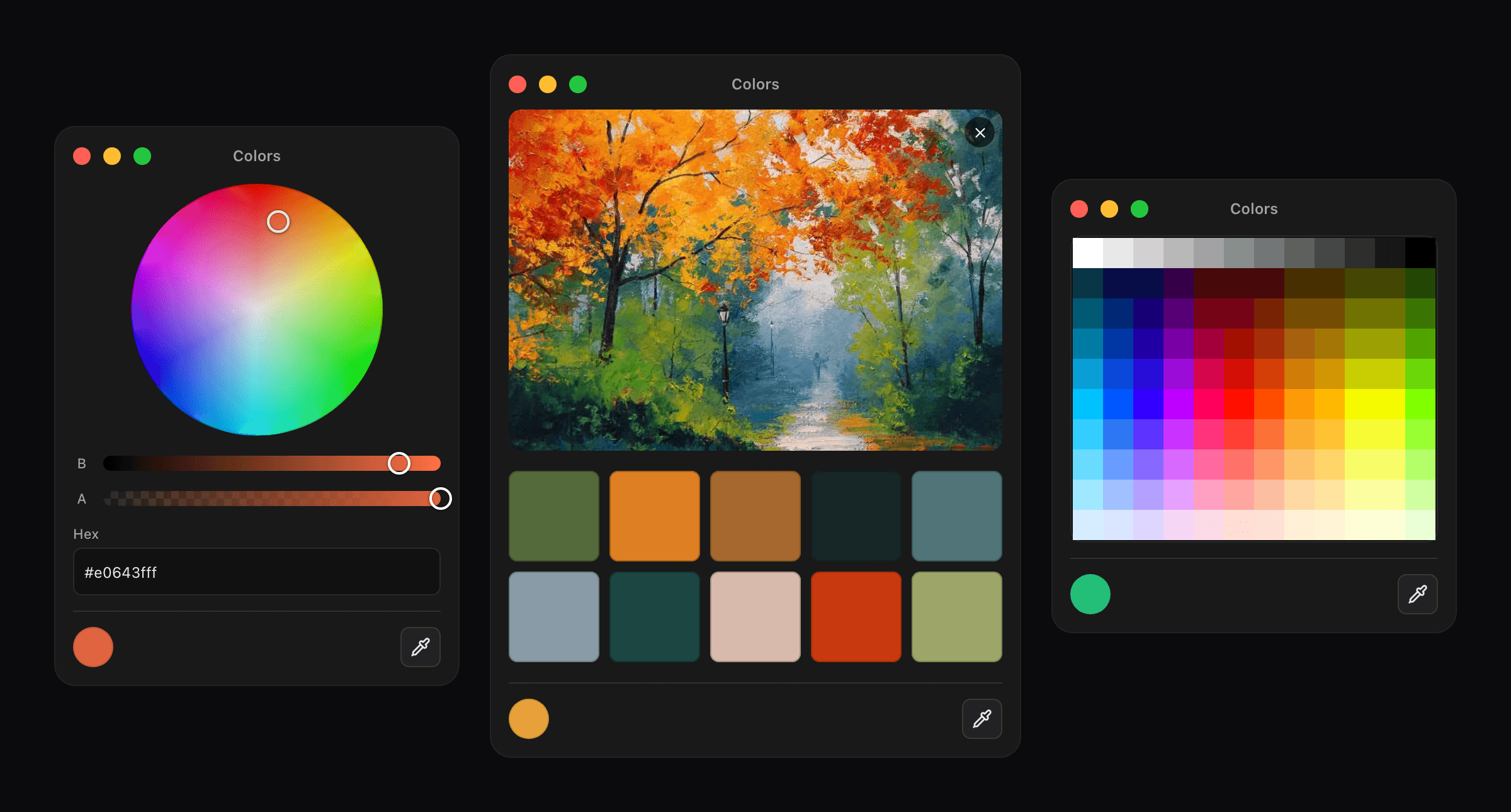This screenshot has width=1511, height=812.
Task: Remove the autumn painting with X button
Action: click(x=980, y=133)
